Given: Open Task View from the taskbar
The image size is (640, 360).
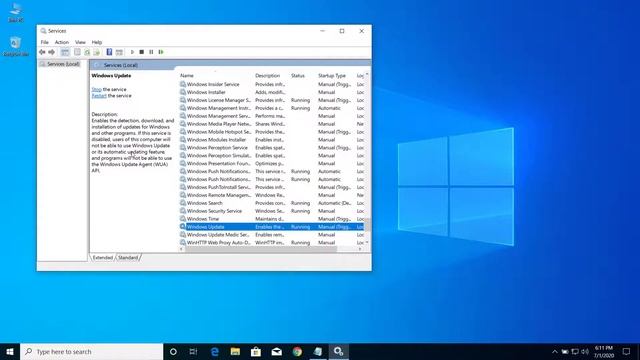Looking at the screenshot, I should 193,351.
